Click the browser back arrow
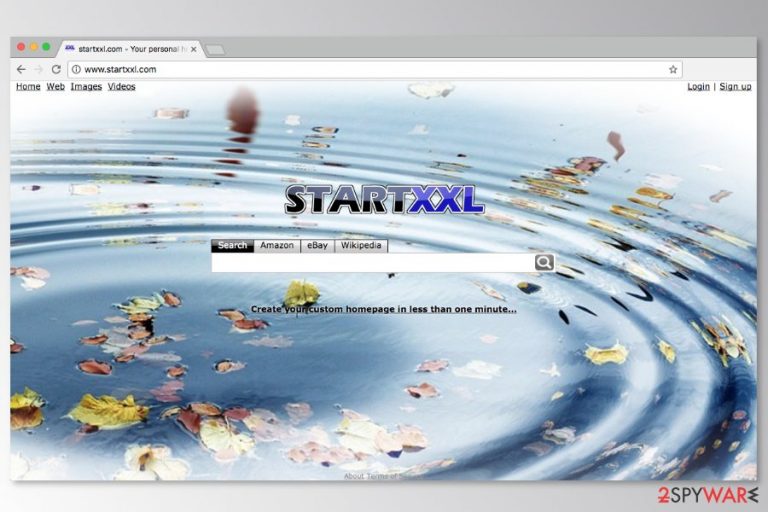Viewport: 768px width, 512px height. click(21, 70)
